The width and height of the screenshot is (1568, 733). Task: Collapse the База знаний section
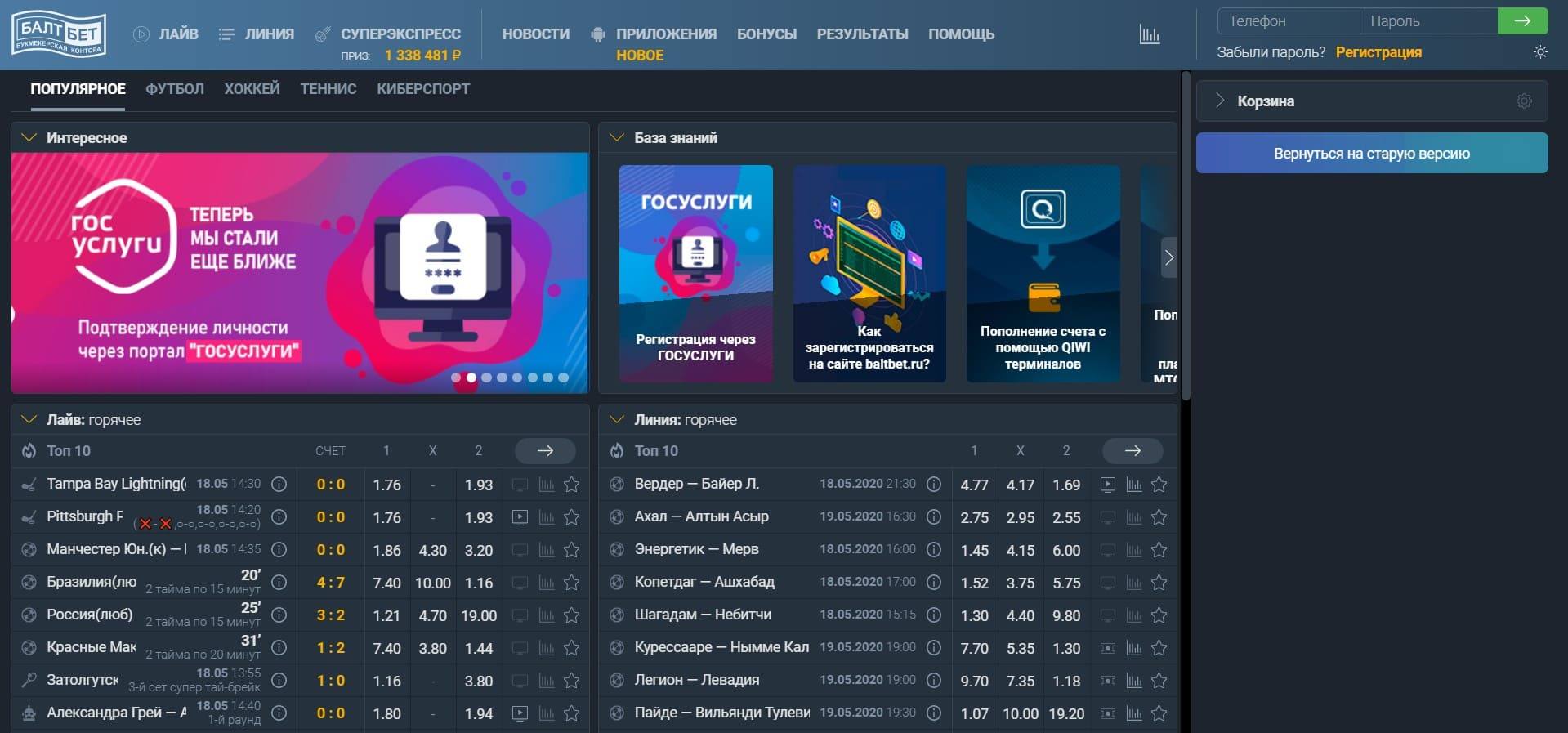point(617,138)
